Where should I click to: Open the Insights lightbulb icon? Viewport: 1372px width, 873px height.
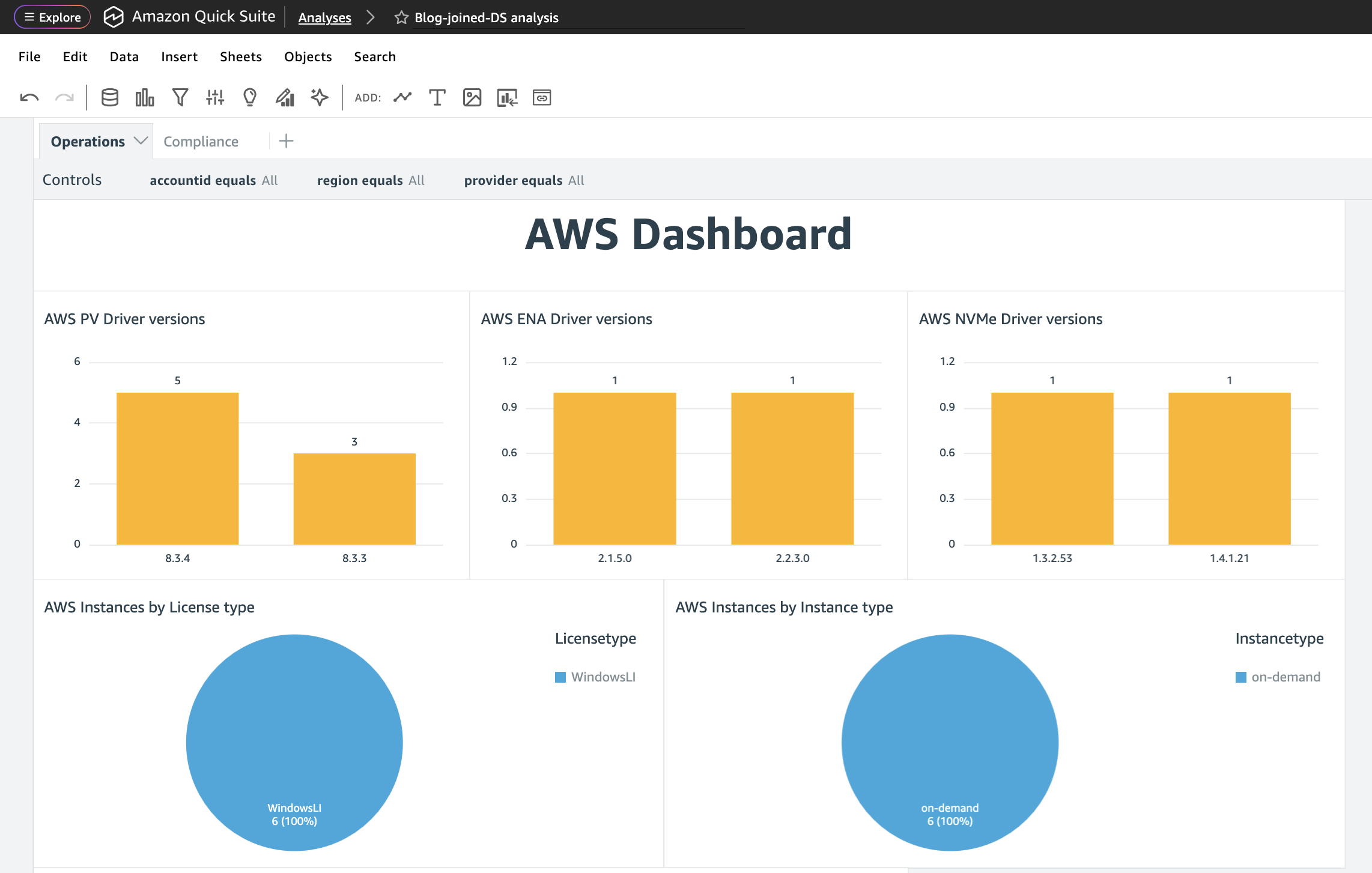point(250,97)
